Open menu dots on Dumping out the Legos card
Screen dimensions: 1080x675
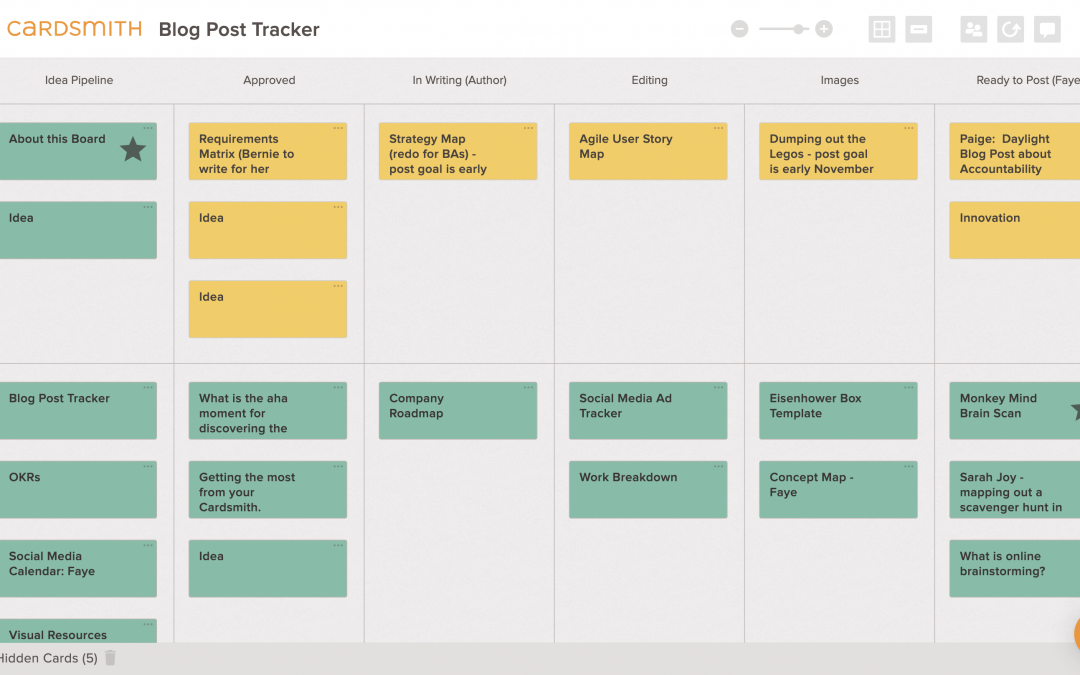[x=908, y=128]
